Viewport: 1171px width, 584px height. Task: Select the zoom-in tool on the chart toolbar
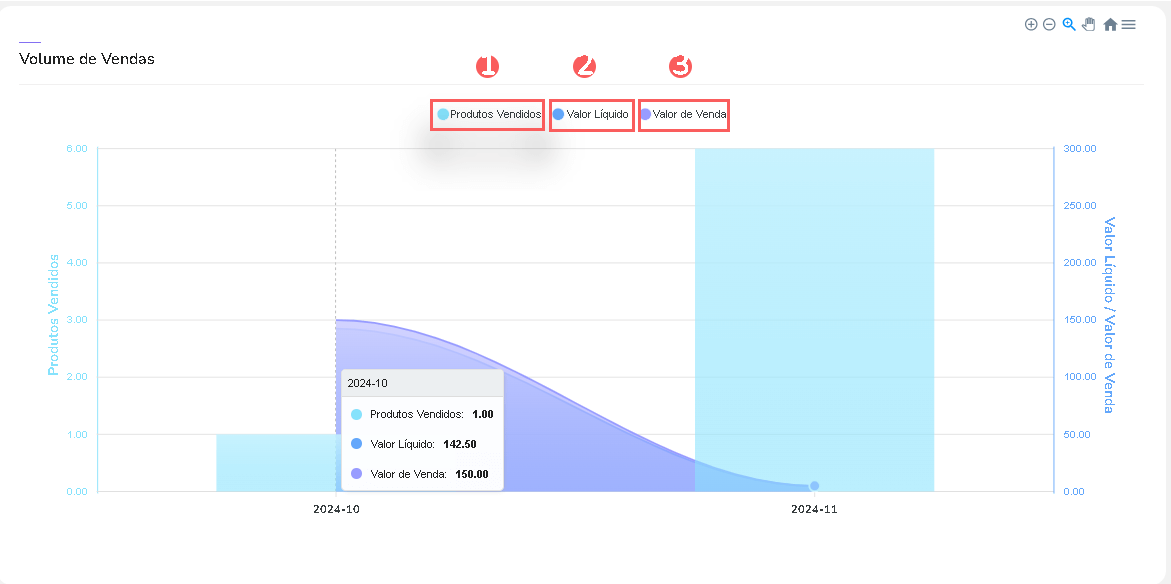[x=1031, y=24]
